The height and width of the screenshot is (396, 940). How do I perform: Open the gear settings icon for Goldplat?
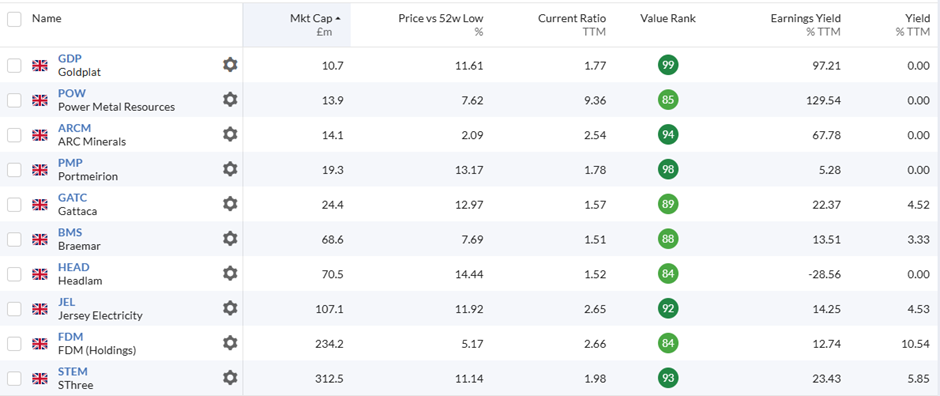pyautogui.click(x=230, y=65)
